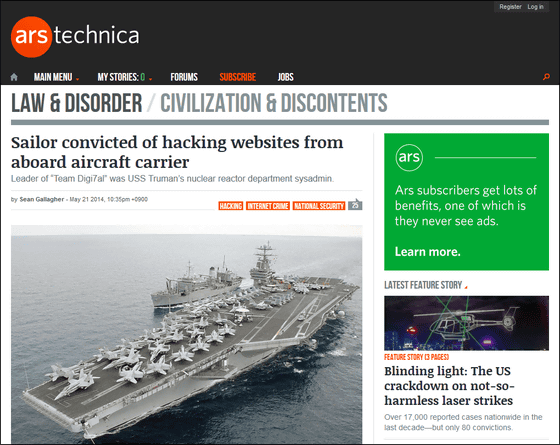
Task: Select the Internet Crime tag
Action: coord(268,206)
